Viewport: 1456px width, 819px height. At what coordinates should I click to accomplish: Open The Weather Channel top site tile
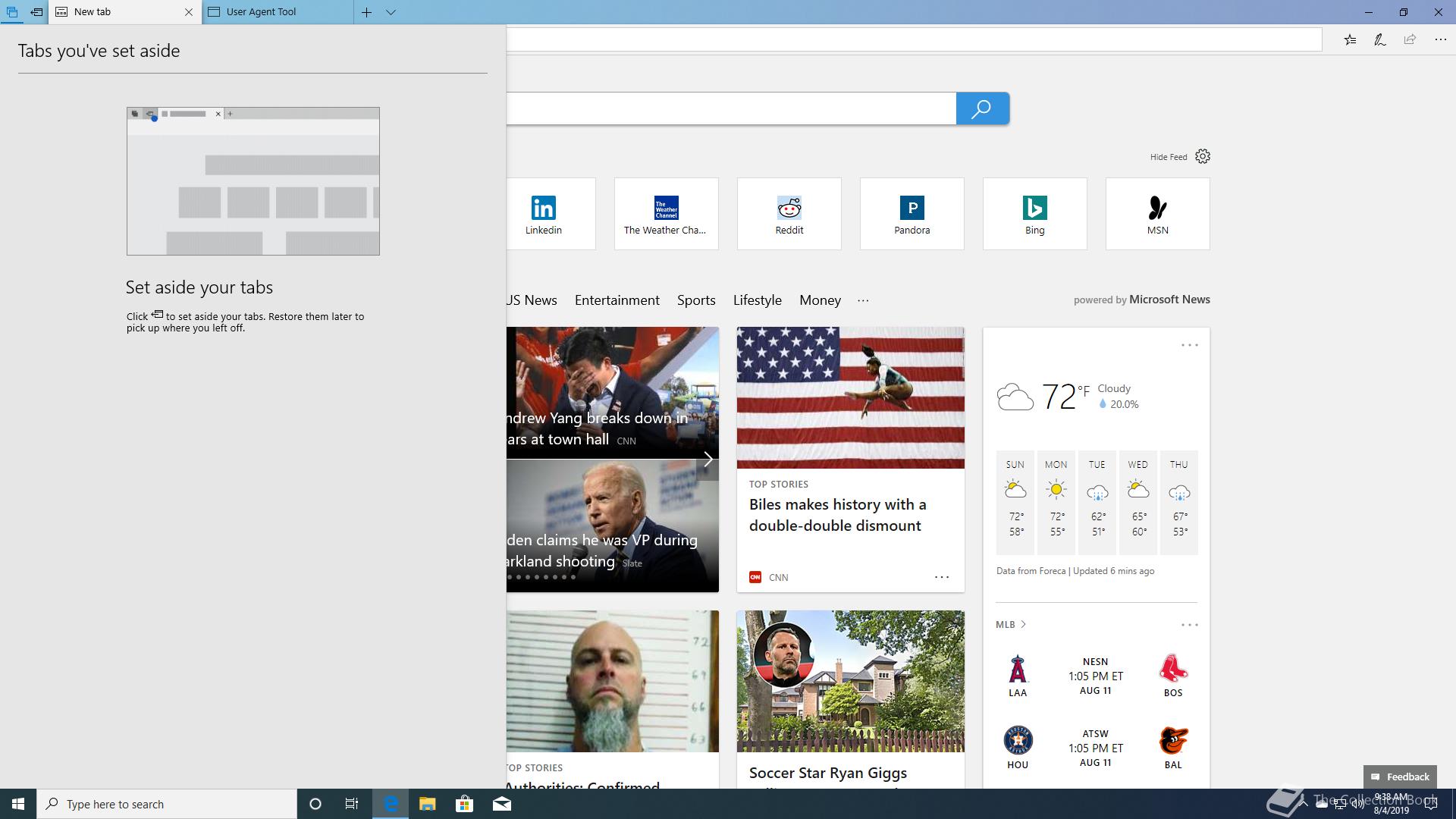click(x=667, y=214)
